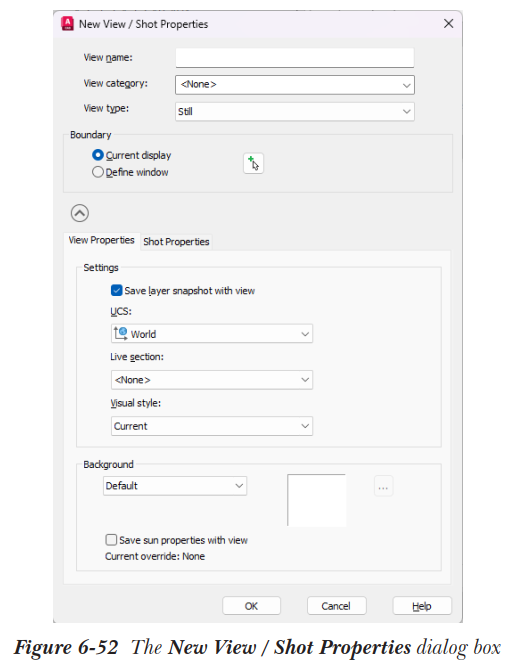The height and width of the screenshot is (668, 505).
Task: Click the 'Current override: None' text
Action: [x=155, y=556]
